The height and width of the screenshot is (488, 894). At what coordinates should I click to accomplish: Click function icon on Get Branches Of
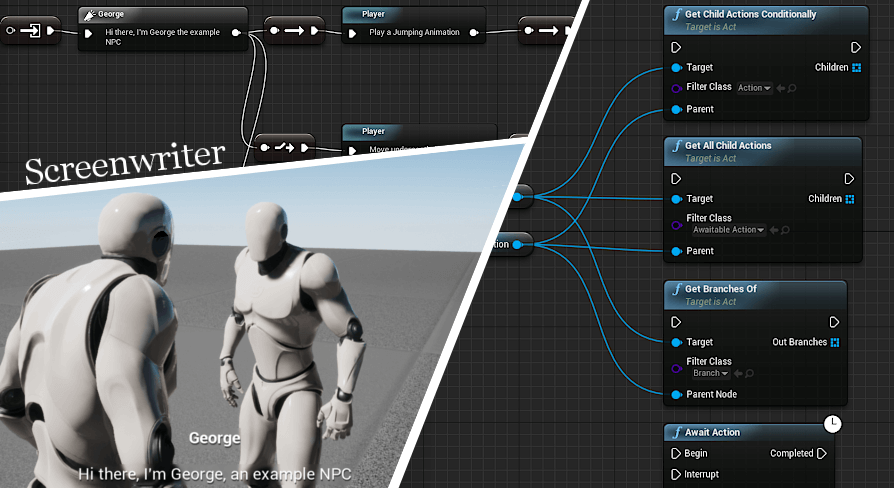[677, 289]
